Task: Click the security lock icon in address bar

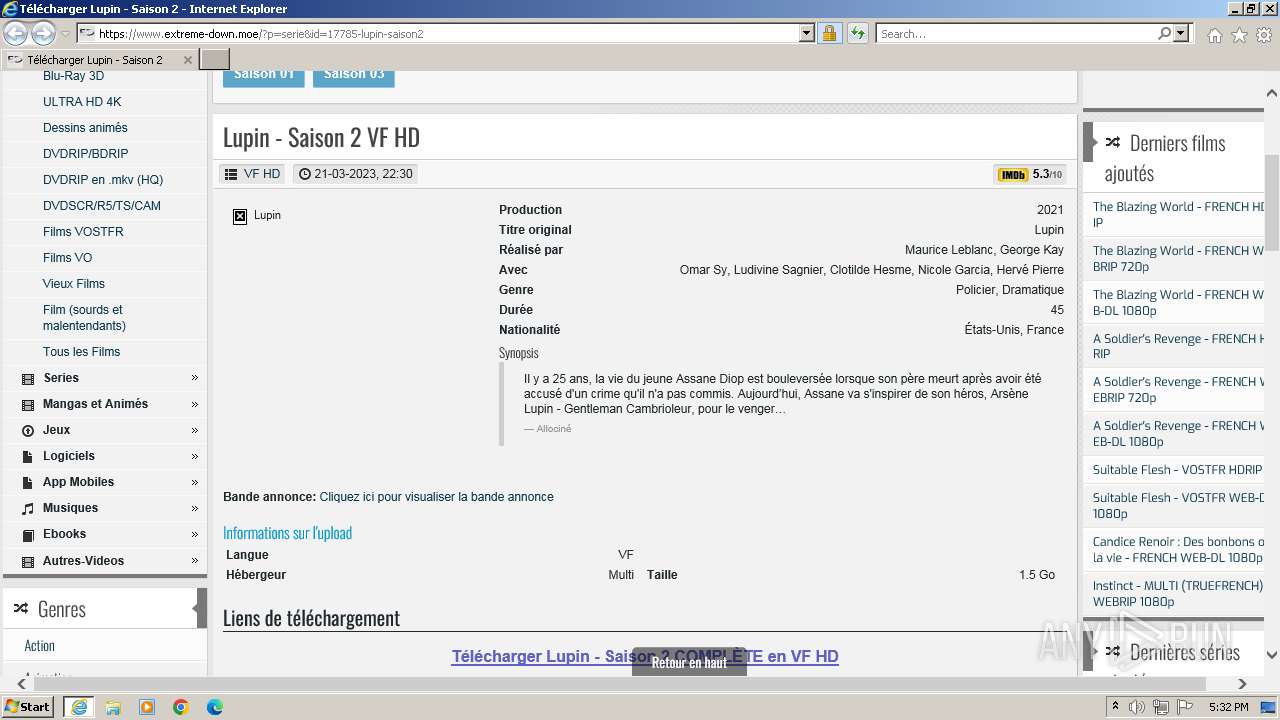Action: click(829, 33)
